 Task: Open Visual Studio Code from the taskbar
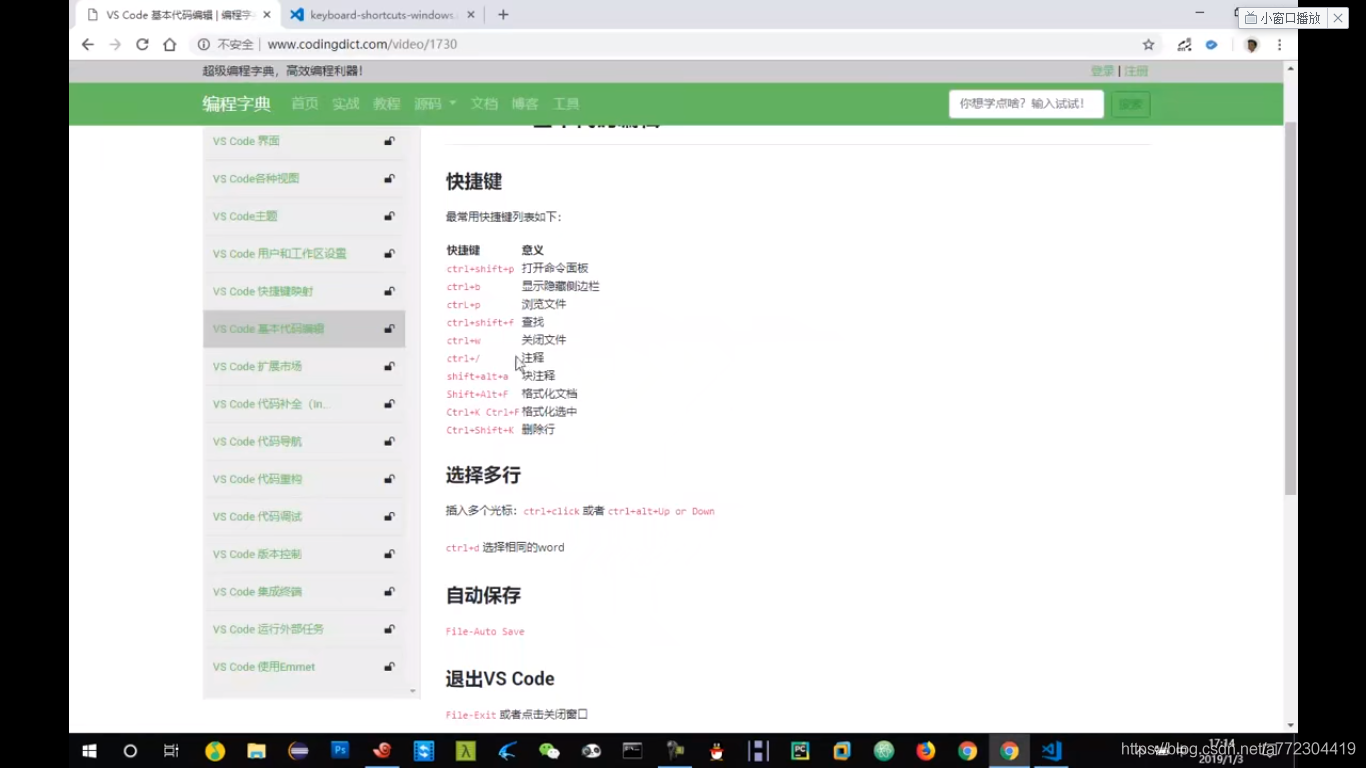point(1051,750)
